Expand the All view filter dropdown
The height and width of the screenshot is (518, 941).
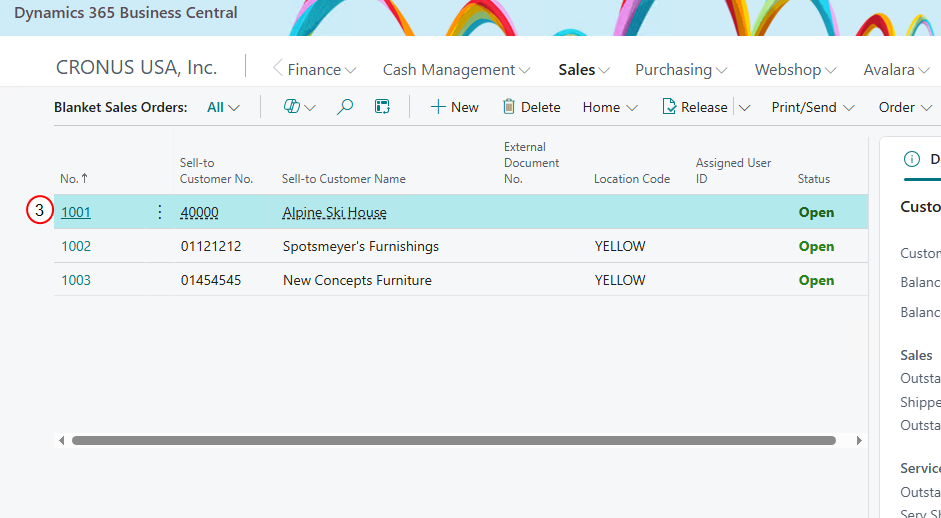coord(223,107)
